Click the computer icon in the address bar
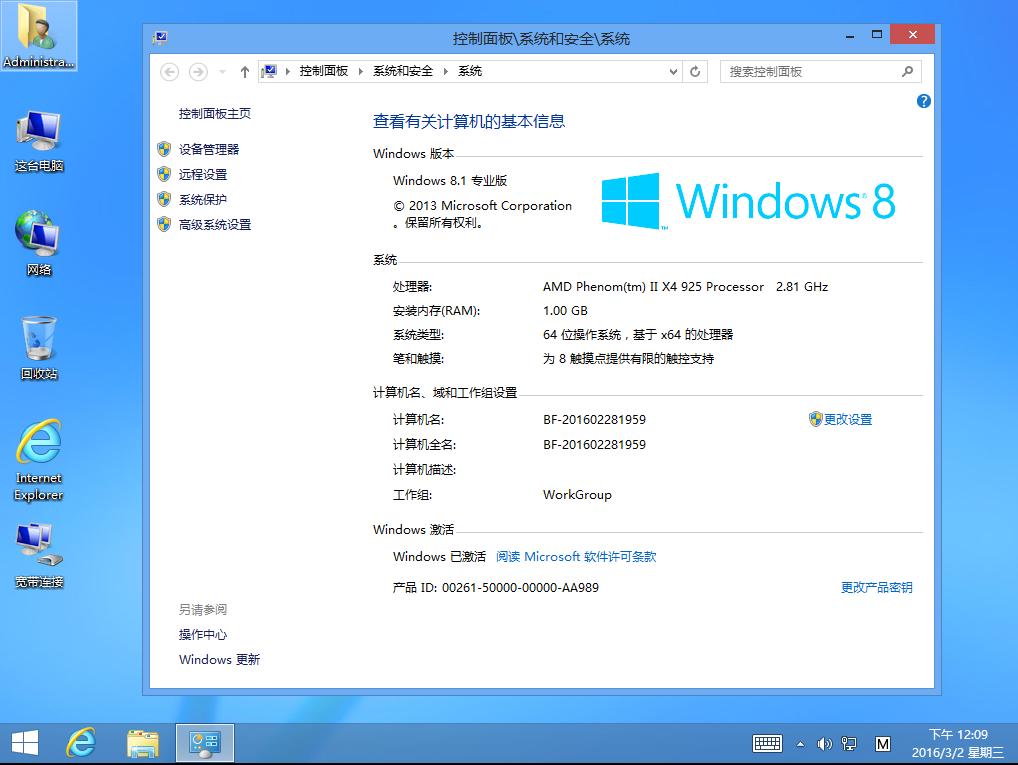Viewport: 1018px width, 765px height. (269, 71)
